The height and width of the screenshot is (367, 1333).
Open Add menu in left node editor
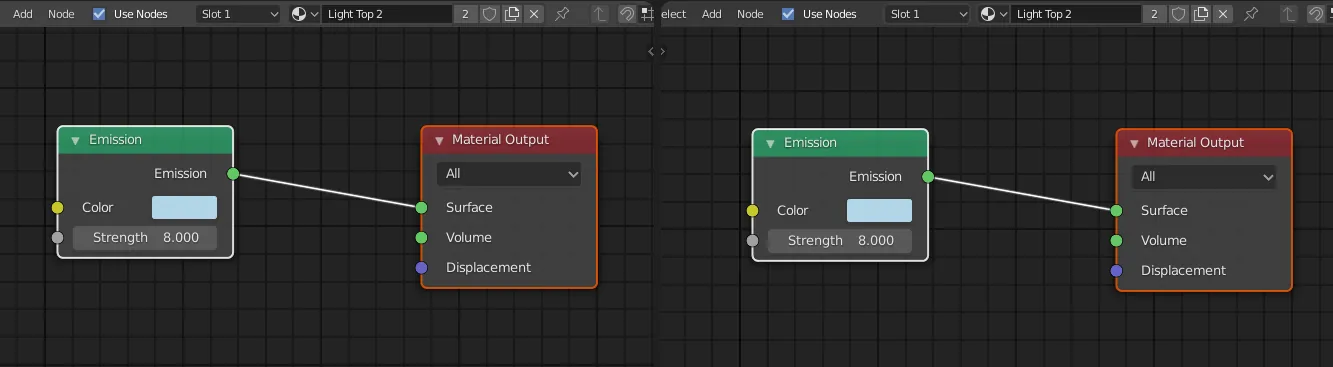click(23, 14)
